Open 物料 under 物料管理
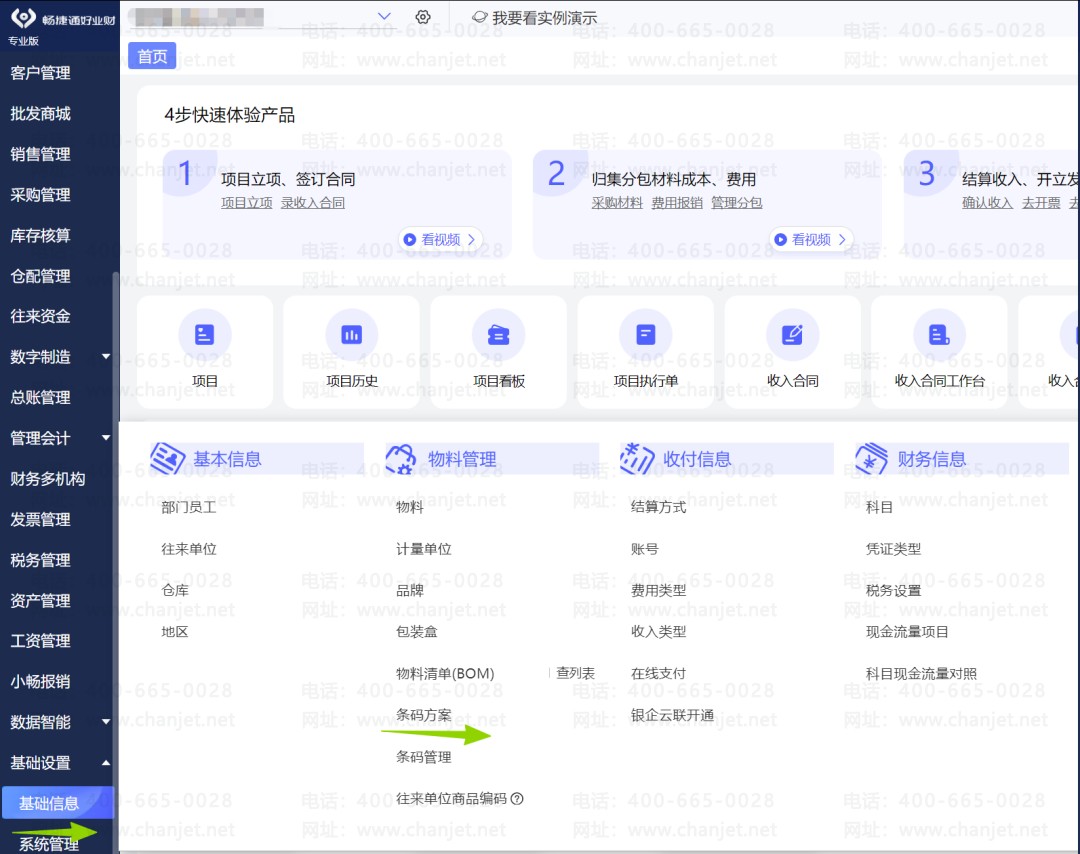This screenshot has width=1080, height=854. pos(410,508)
